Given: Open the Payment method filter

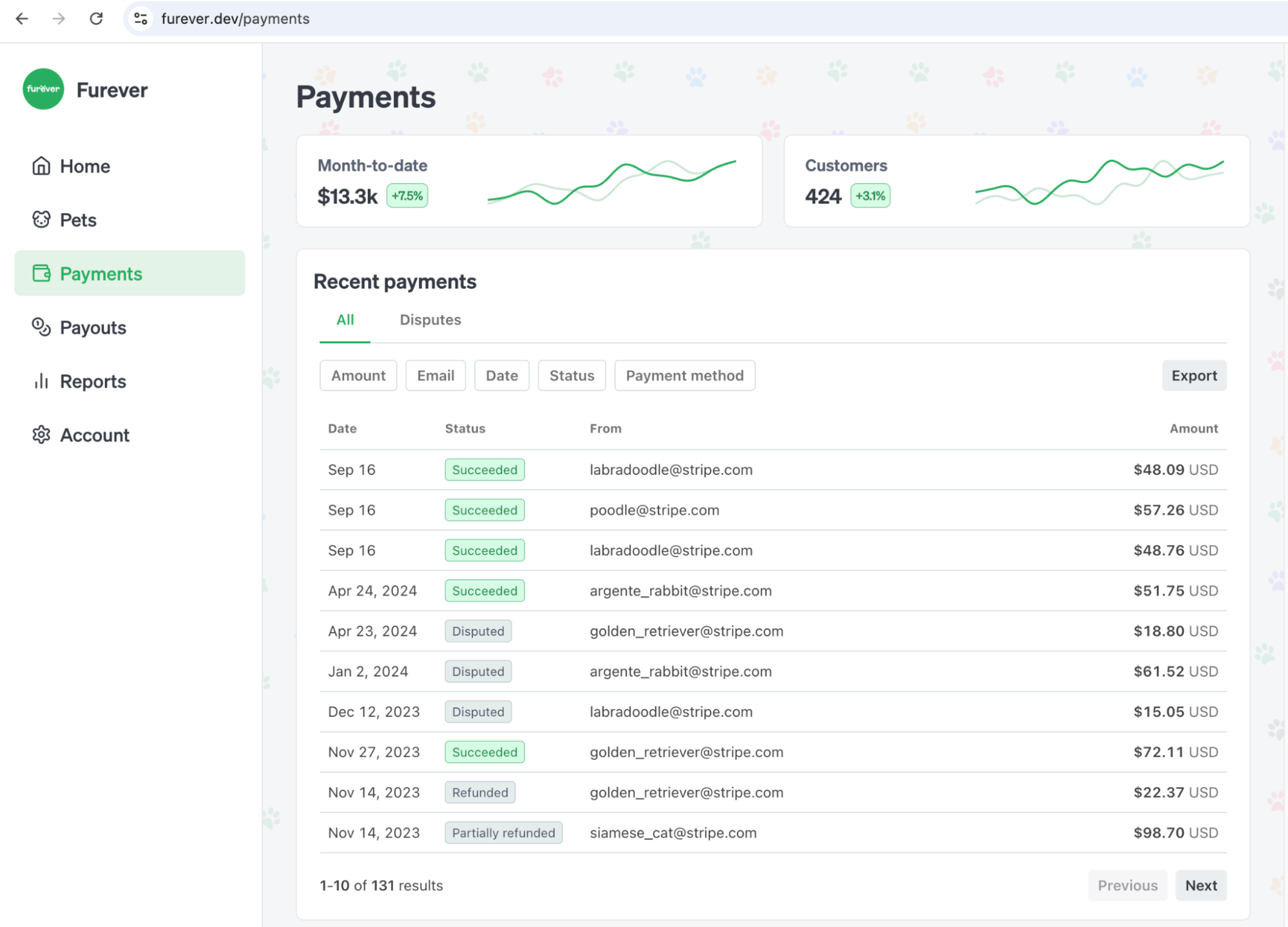Looking at the screenshot, I should [x=685, y=376].
